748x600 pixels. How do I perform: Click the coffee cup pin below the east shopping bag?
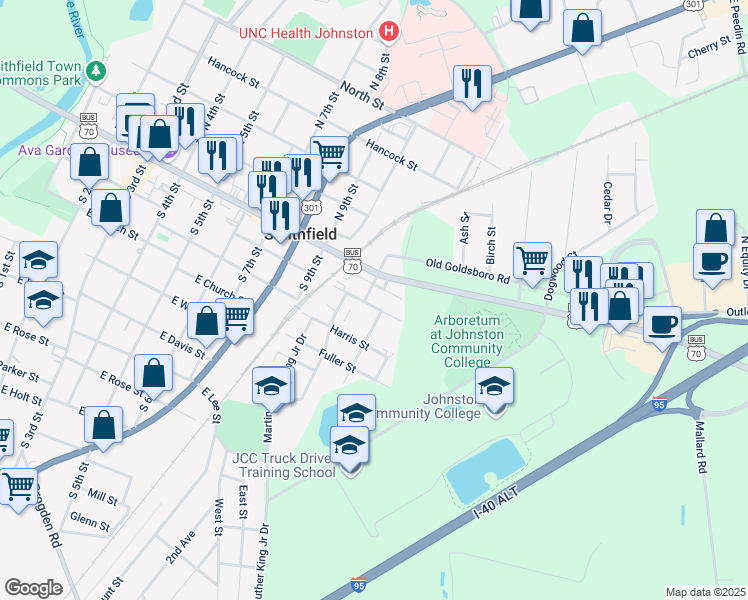[712, 263]
